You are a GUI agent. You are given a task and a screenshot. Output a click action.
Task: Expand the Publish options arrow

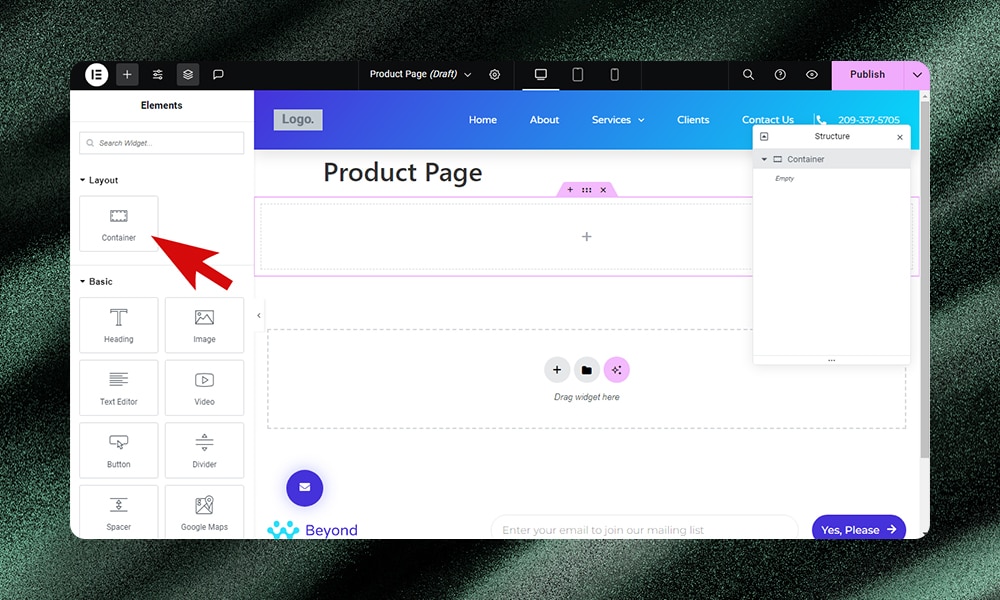point(917,75)
